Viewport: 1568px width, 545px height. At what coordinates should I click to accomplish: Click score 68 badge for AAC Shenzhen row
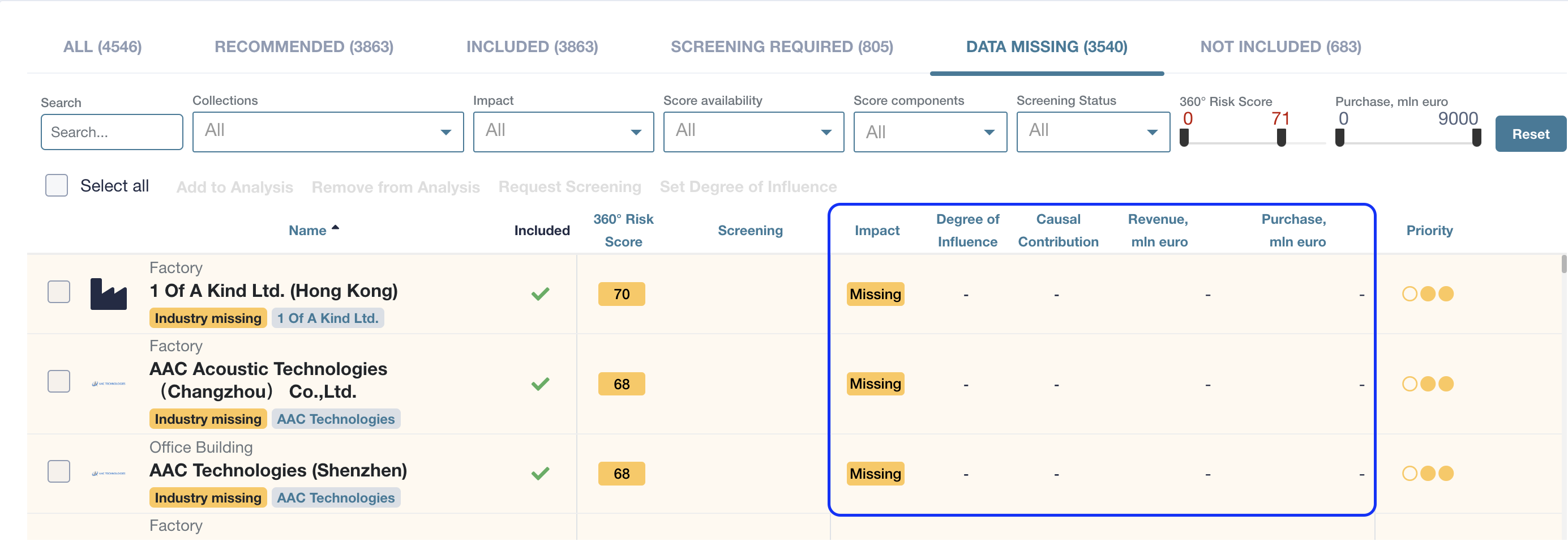622,474
